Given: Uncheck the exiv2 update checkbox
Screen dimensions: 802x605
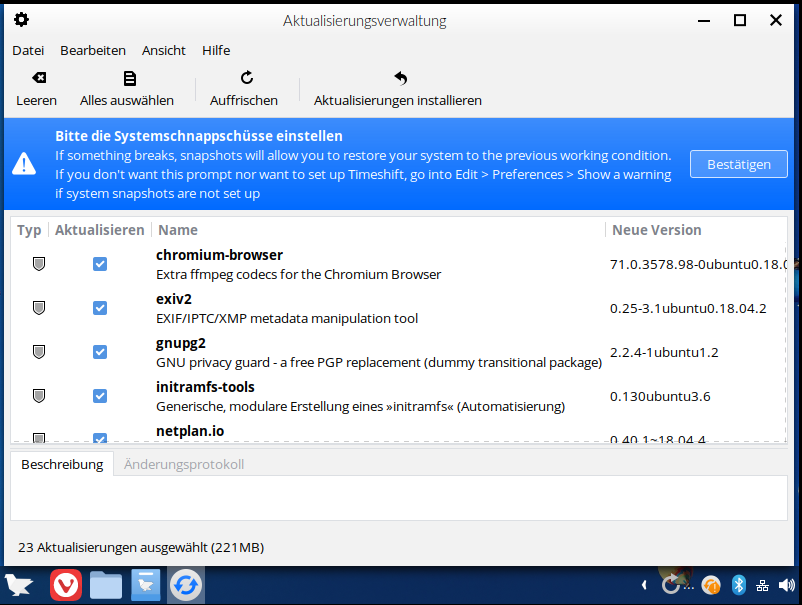Looking at the screenshot, I should (100, 308).
